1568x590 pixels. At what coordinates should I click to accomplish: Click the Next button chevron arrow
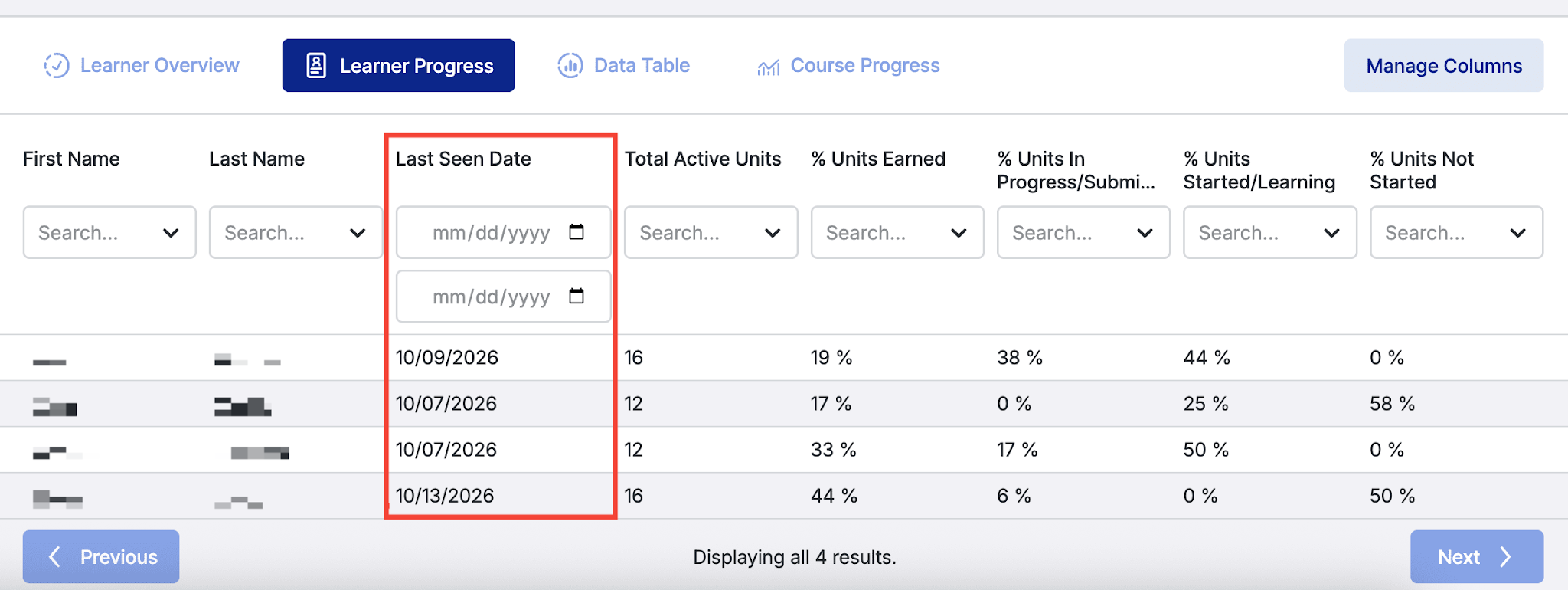[1505, 556]
